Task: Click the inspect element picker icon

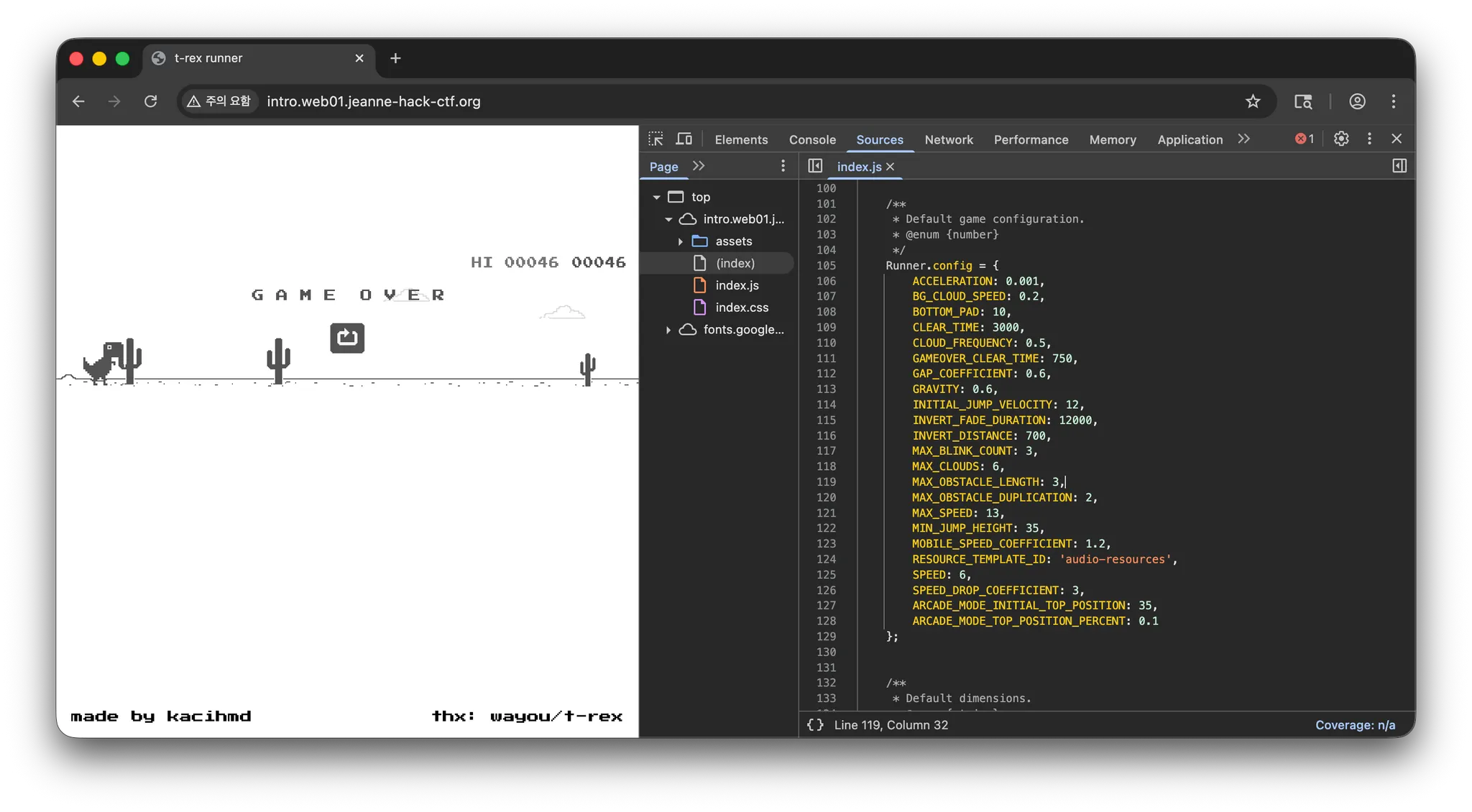Action: 655,139
